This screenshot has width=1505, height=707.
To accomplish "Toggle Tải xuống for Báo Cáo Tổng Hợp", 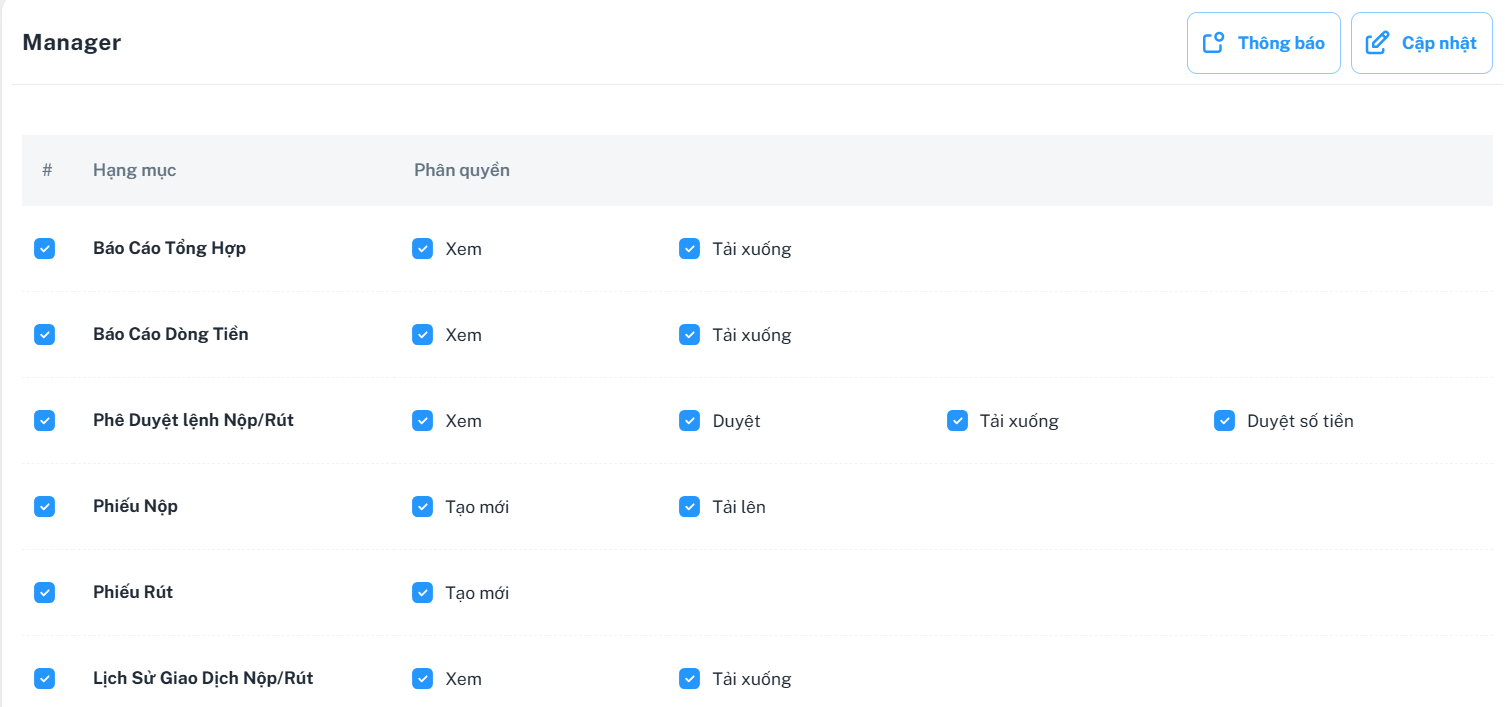I will (x=689, y=249).
